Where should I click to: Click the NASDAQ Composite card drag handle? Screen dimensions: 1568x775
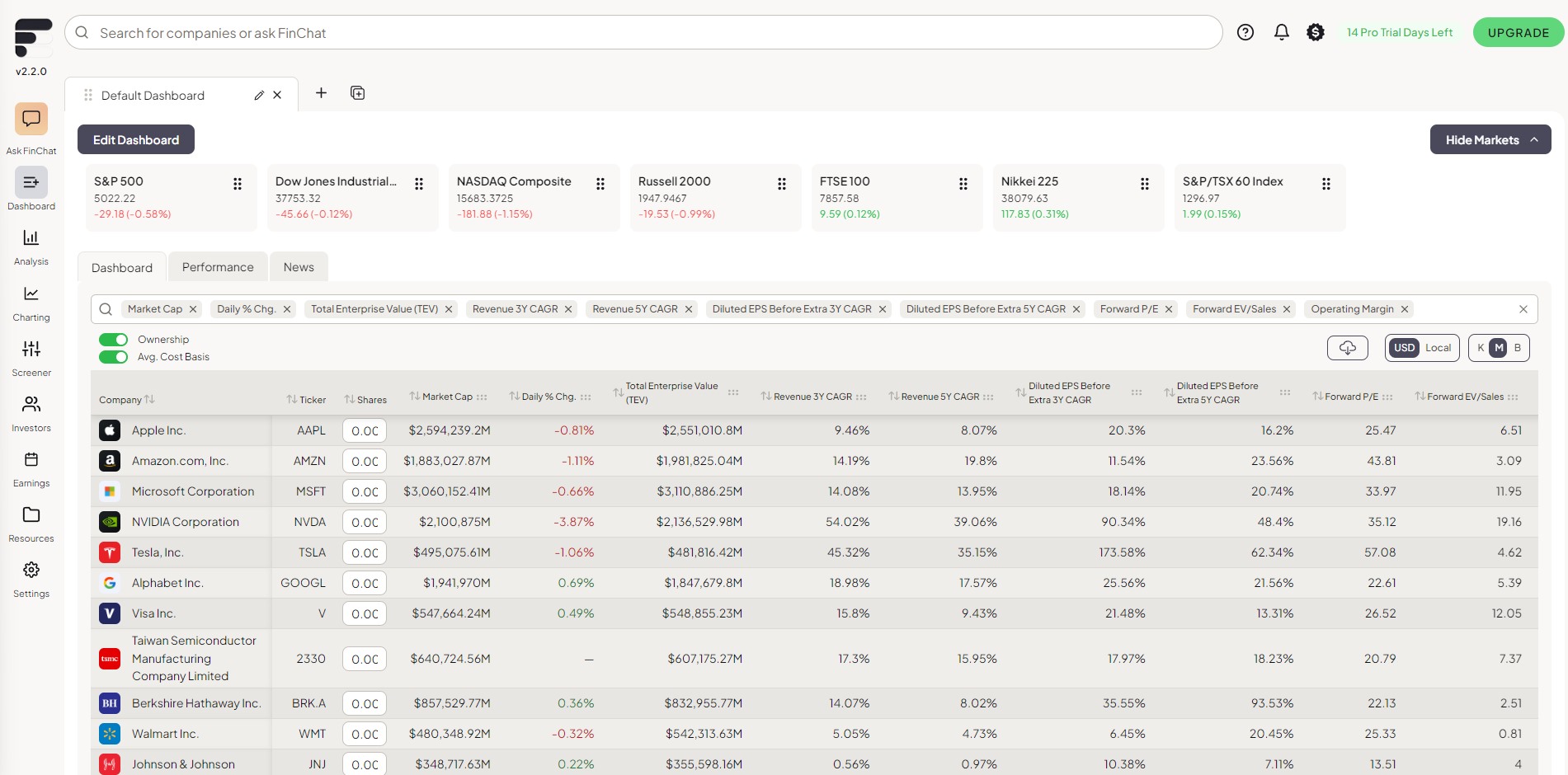click(x=600, y=184)
